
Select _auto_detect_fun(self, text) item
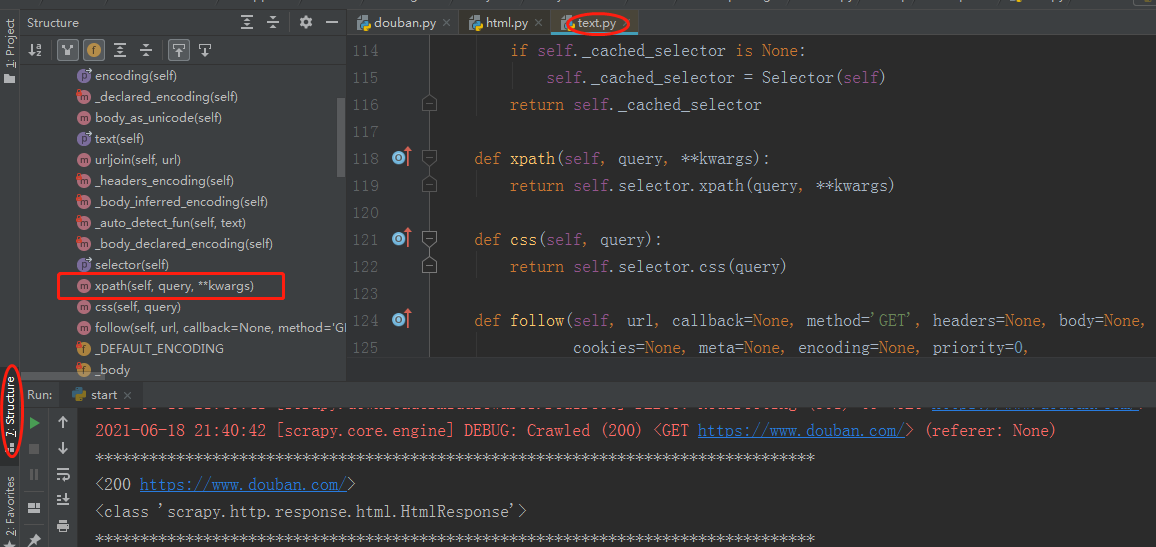pos(161,223)
